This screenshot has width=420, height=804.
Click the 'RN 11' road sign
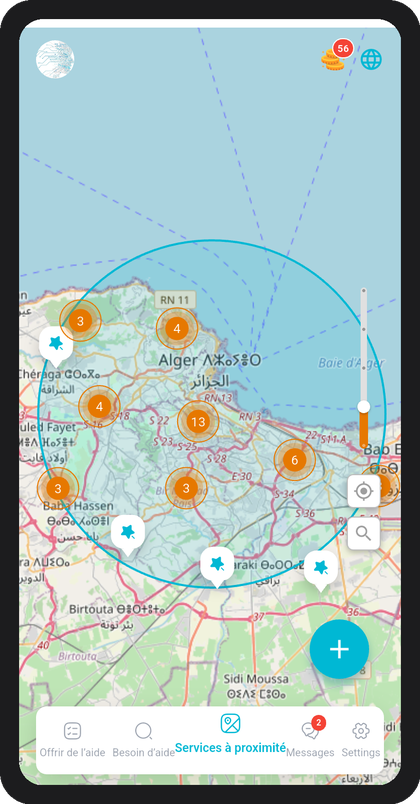point(175,299)
